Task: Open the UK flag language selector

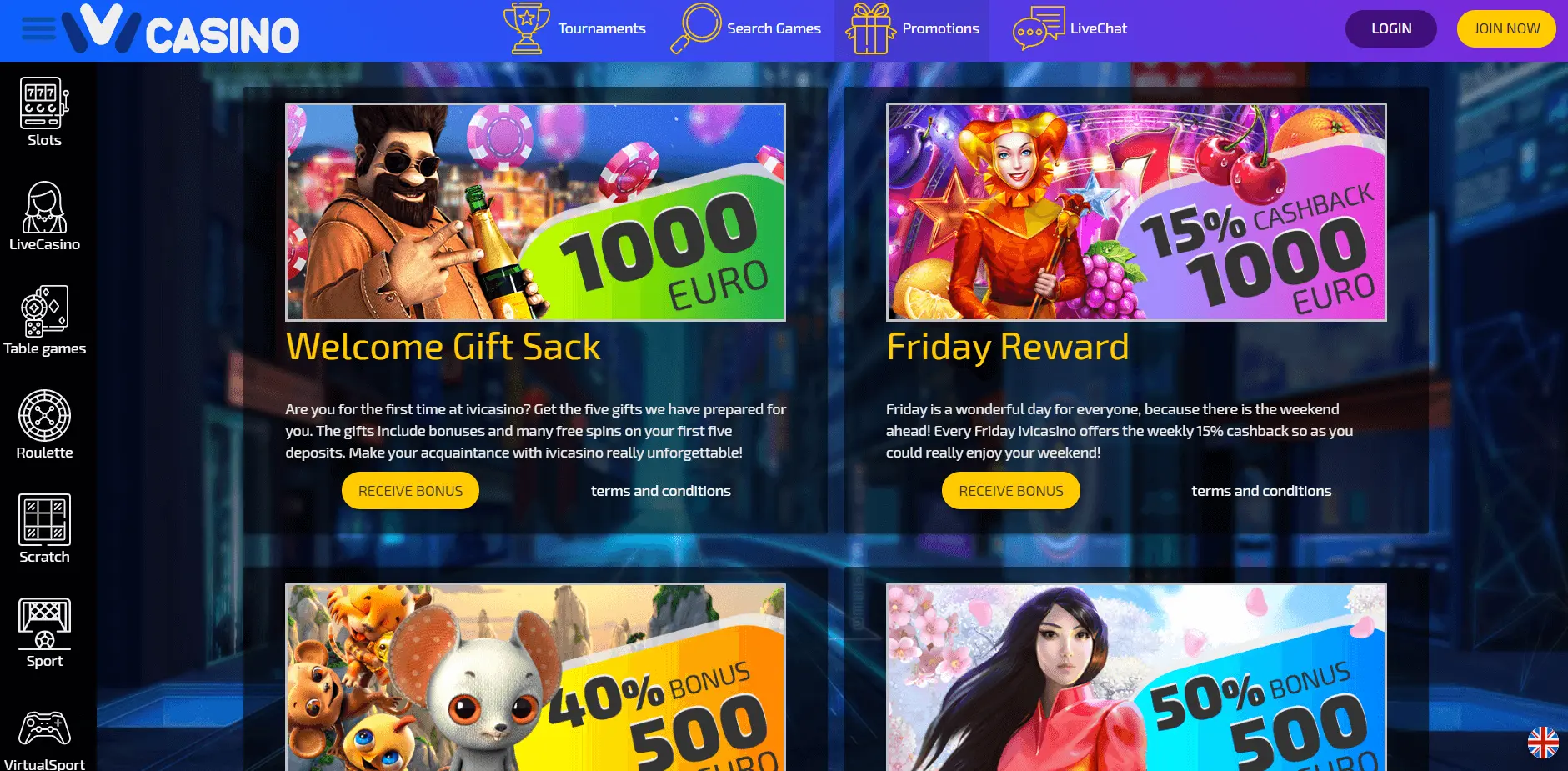Action: (x=1543, y=743)
